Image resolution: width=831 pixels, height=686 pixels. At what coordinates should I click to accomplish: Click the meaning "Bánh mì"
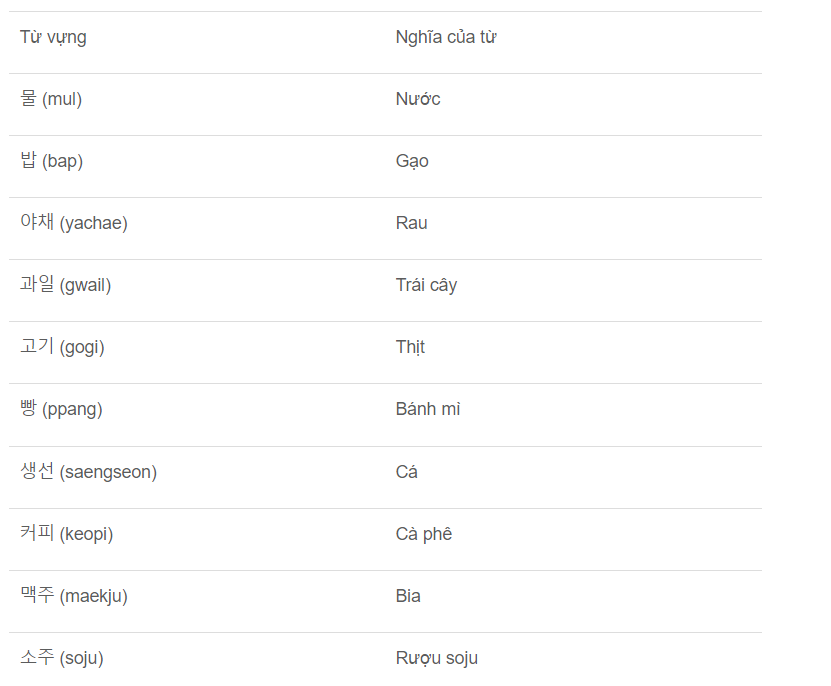click(x=428, y=409)
